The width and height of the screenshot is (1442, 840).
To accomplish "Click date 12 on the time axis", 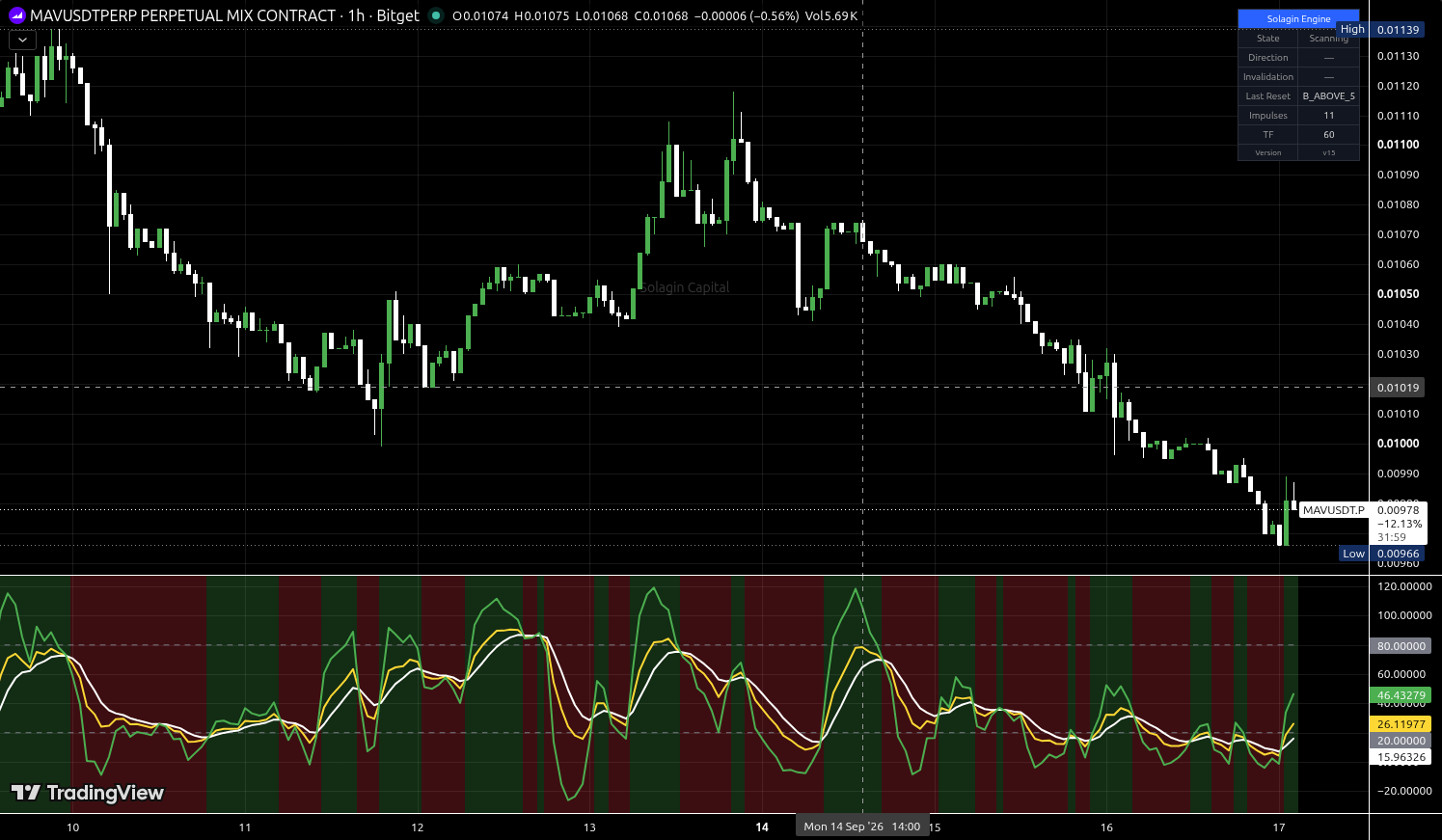I will click(418, 827).
